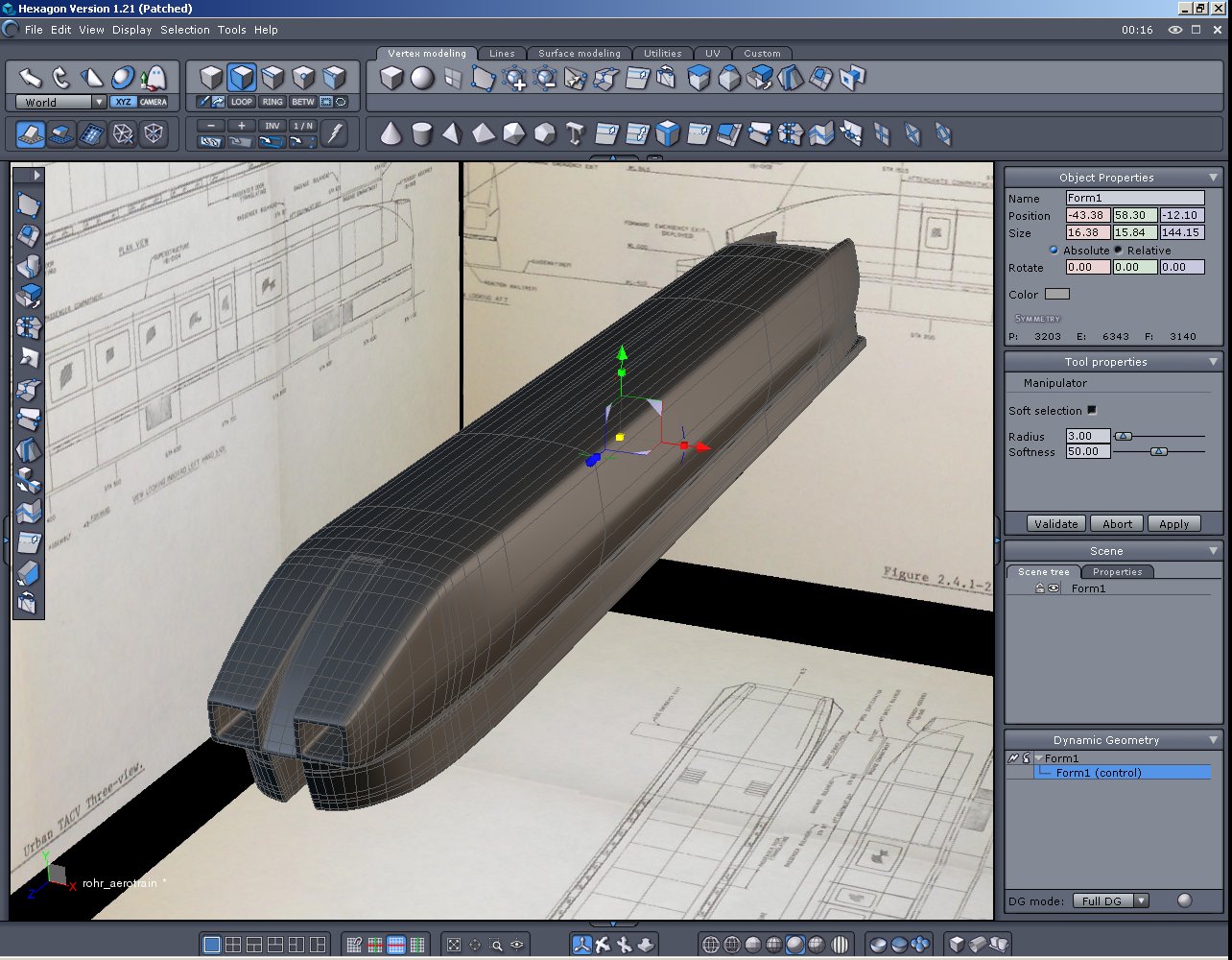Viewport: 1232px width, 960px height.
Task: Select the 3D text tool icon
Action: click(x=575, y=133)
